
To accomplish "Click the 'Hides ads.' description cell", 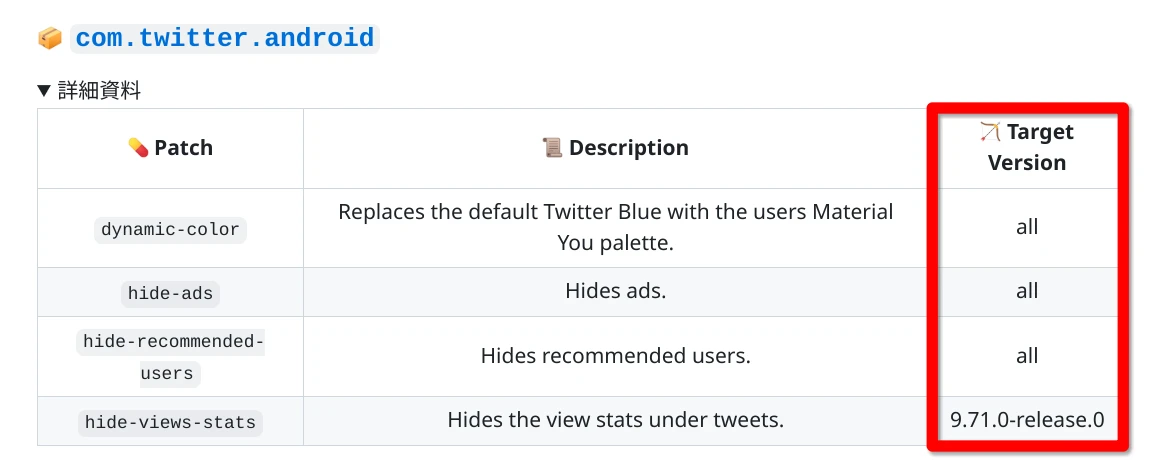I will [x=615, y=291].
